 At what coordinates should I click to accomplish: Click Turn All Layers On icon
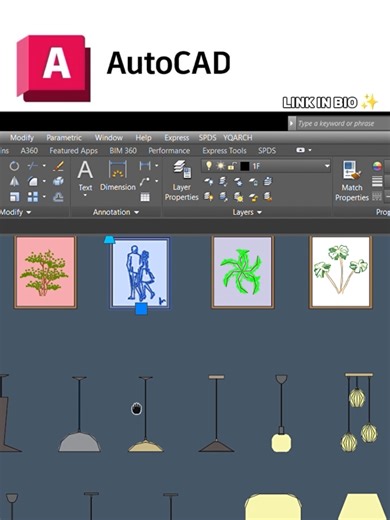[209, 197]
